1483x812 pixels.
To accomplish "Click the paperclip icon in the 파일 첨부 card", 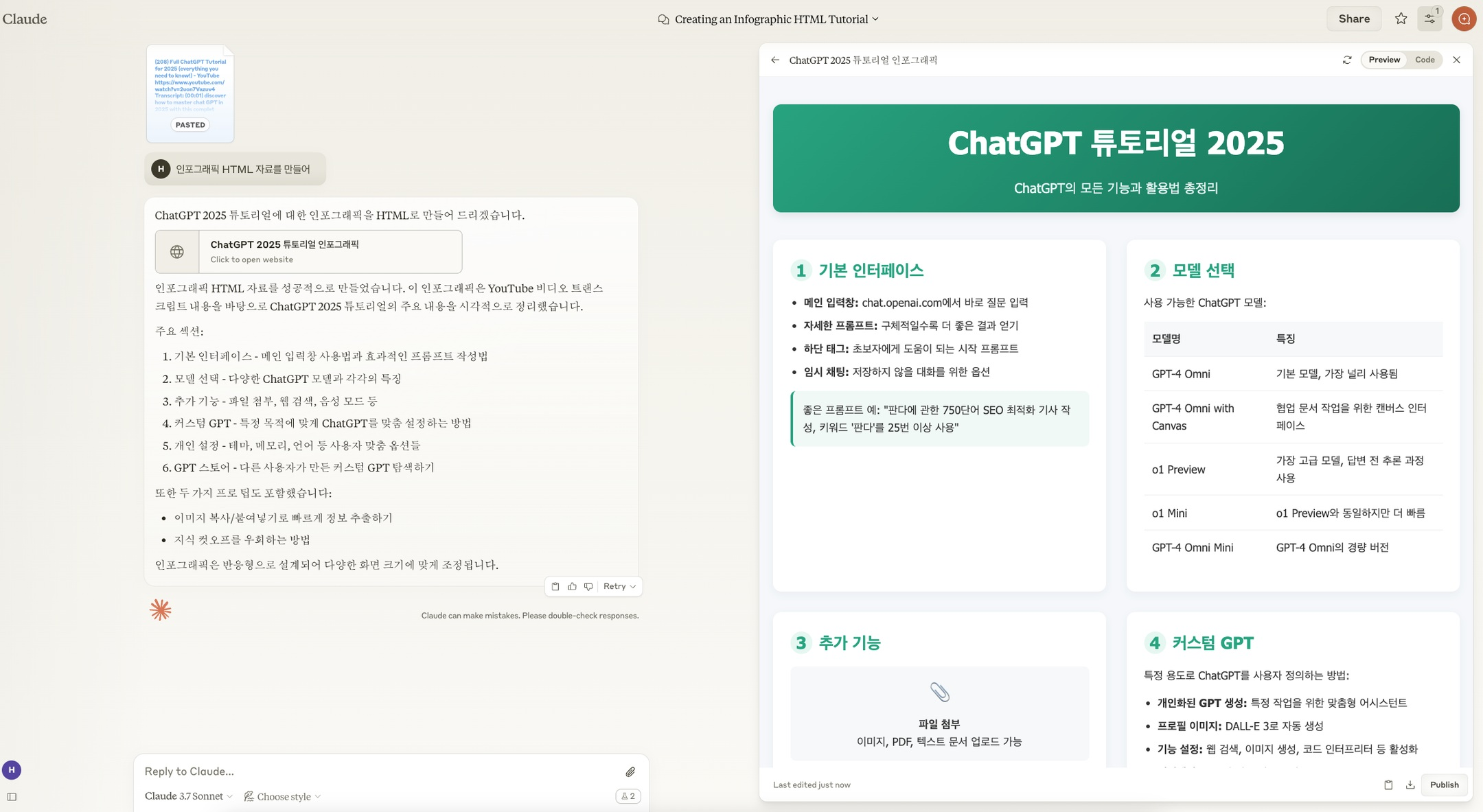I will click(x=939, y=692).
